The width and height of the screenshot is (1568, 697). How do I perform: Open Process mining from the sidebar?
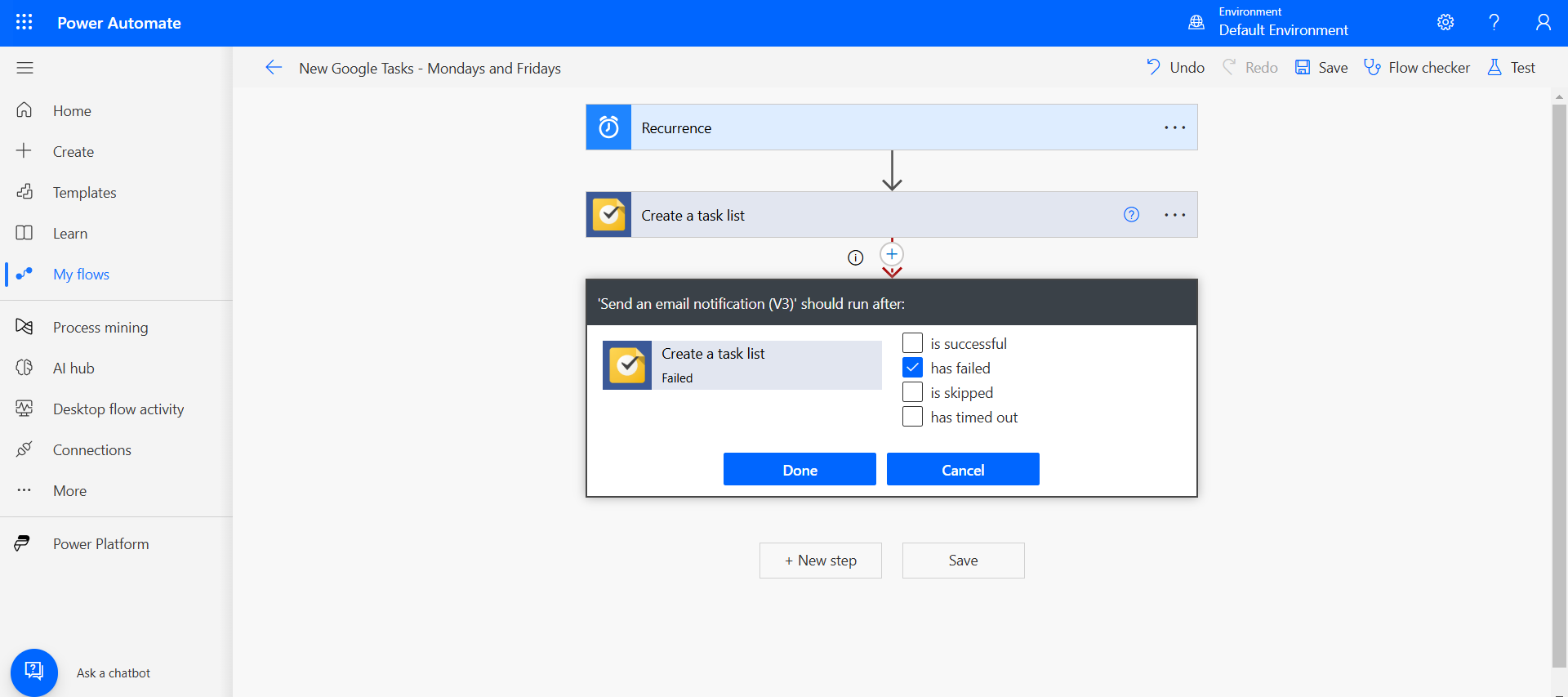coord(100,328)
